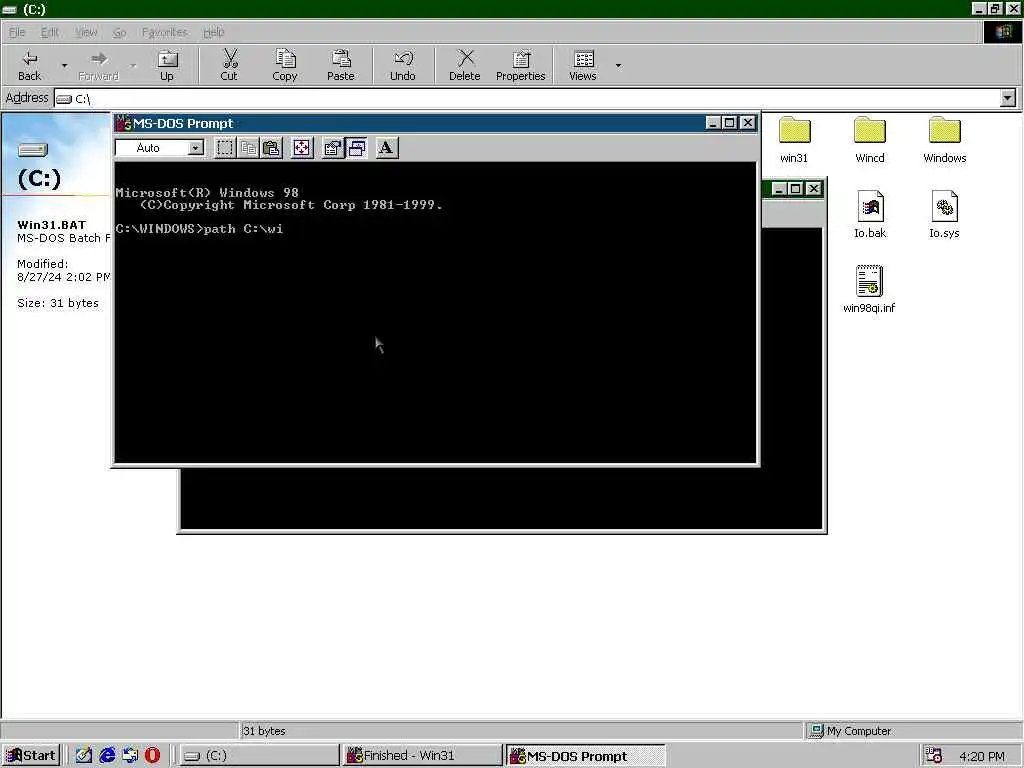This screenshot has width=1024, height=768.
Task: Click the Views toolbar button
Action: pyautogui.click(x=583, y=66)
